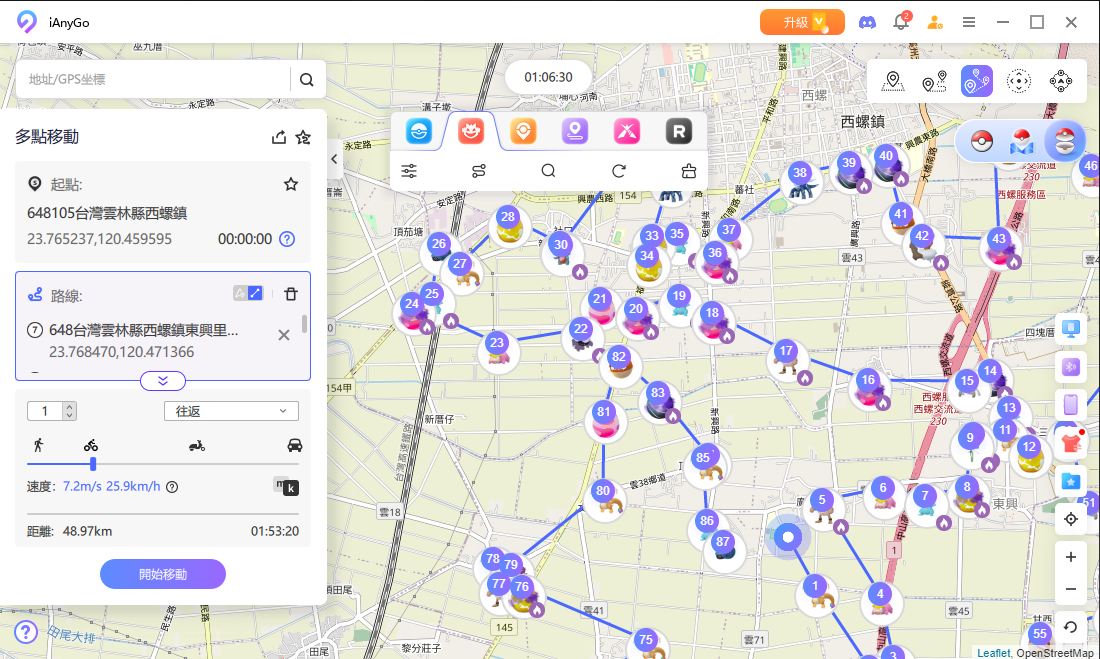Screen dimensions: 1100x659
Task: Open the Discord link icon
Action: click(x=867, y=22)
